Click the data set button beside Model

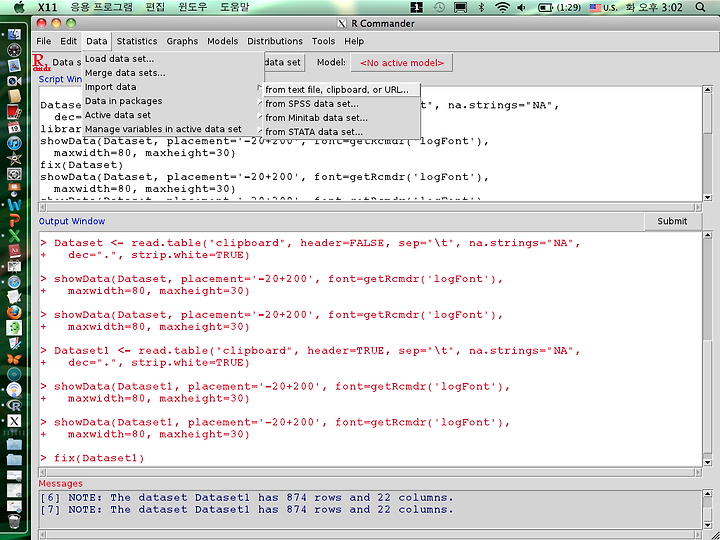(283, 62)
